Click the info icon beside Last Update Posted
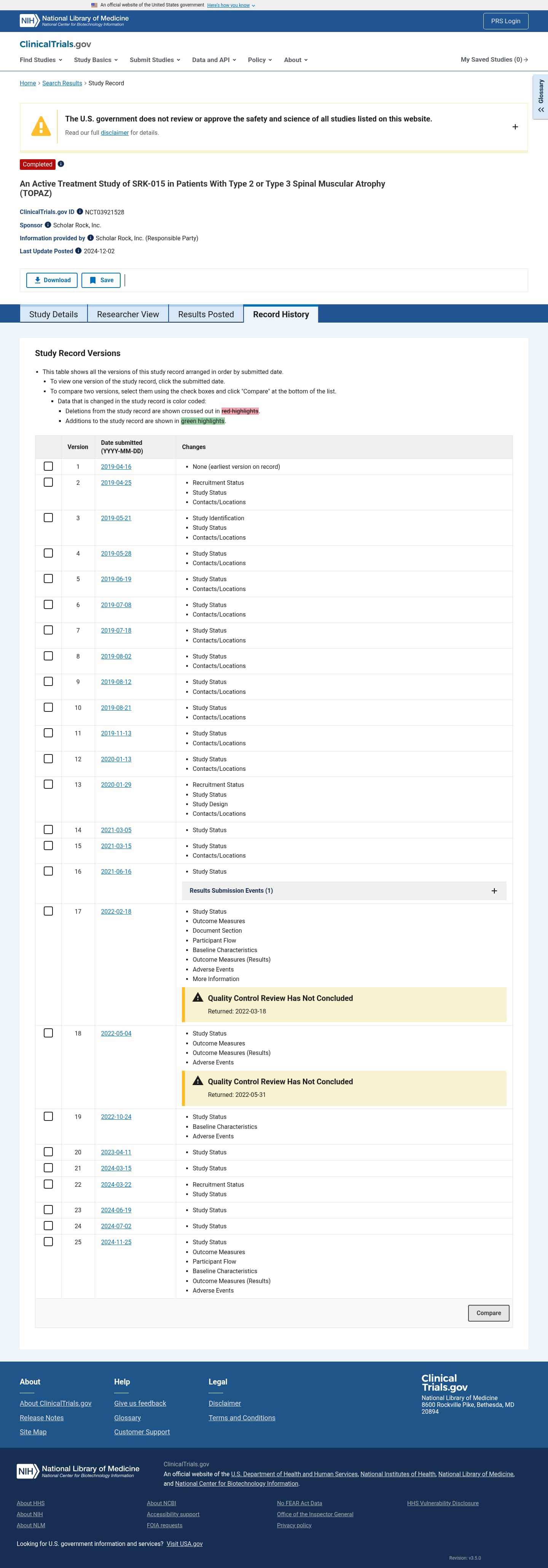 point(78,251)
